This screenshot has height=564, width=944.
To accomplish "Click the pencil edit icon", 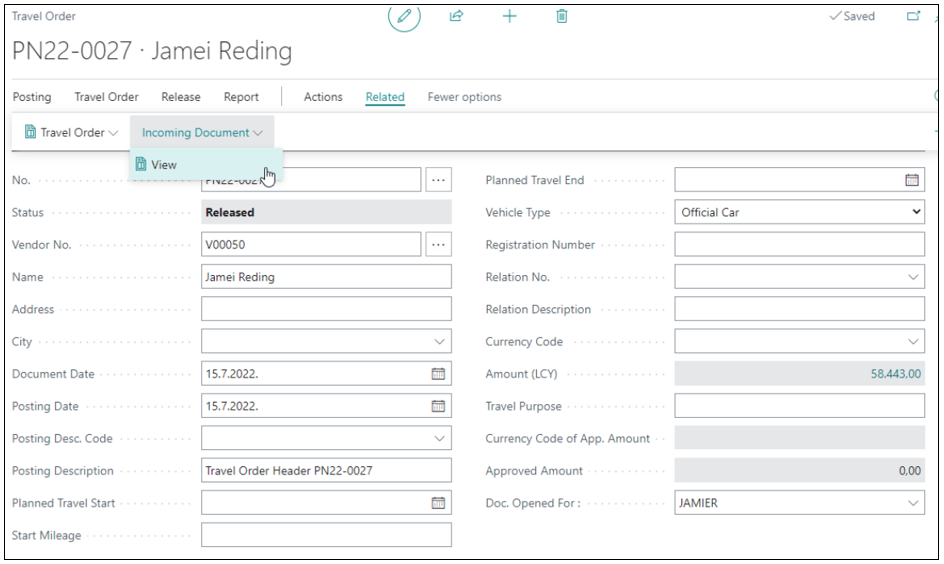I will point(404,16).
